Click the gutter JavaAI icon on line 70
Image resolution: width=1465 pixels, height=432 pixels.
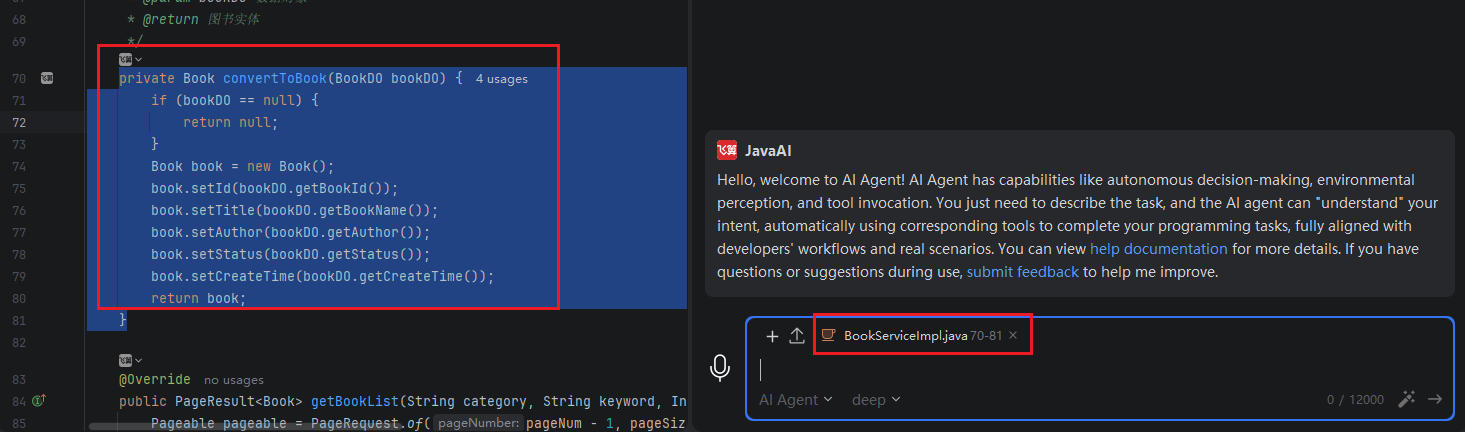pos(47,78)
